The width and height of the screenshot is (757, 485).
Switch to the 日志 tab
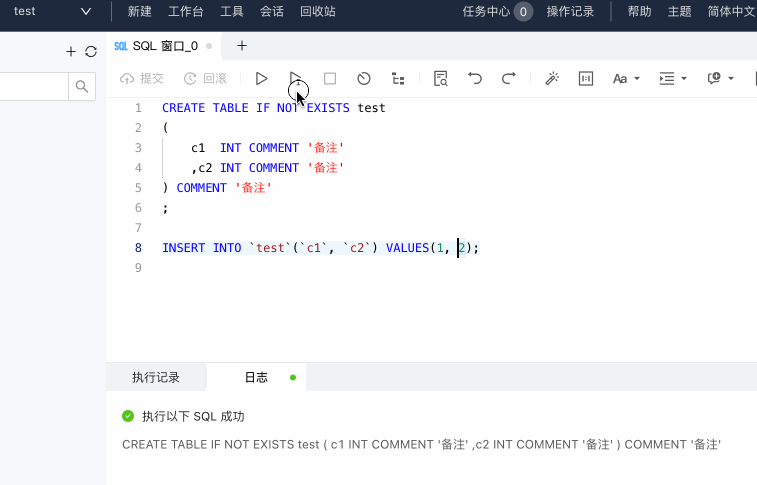tap(256, 377)
